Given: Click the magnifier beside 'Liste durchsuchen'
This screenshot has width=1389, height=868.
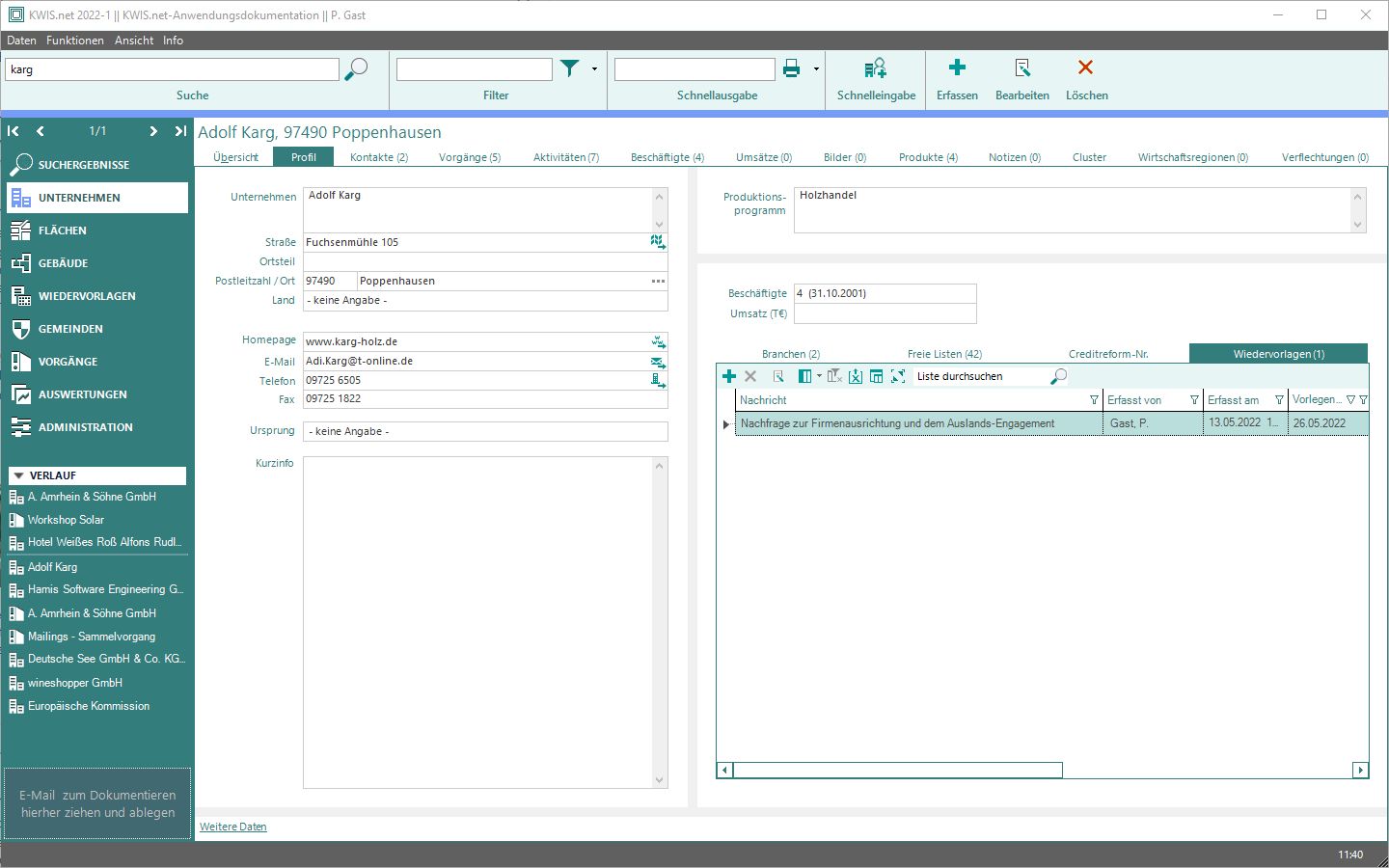Looking at the screenshot, I should coord(1058,376).
